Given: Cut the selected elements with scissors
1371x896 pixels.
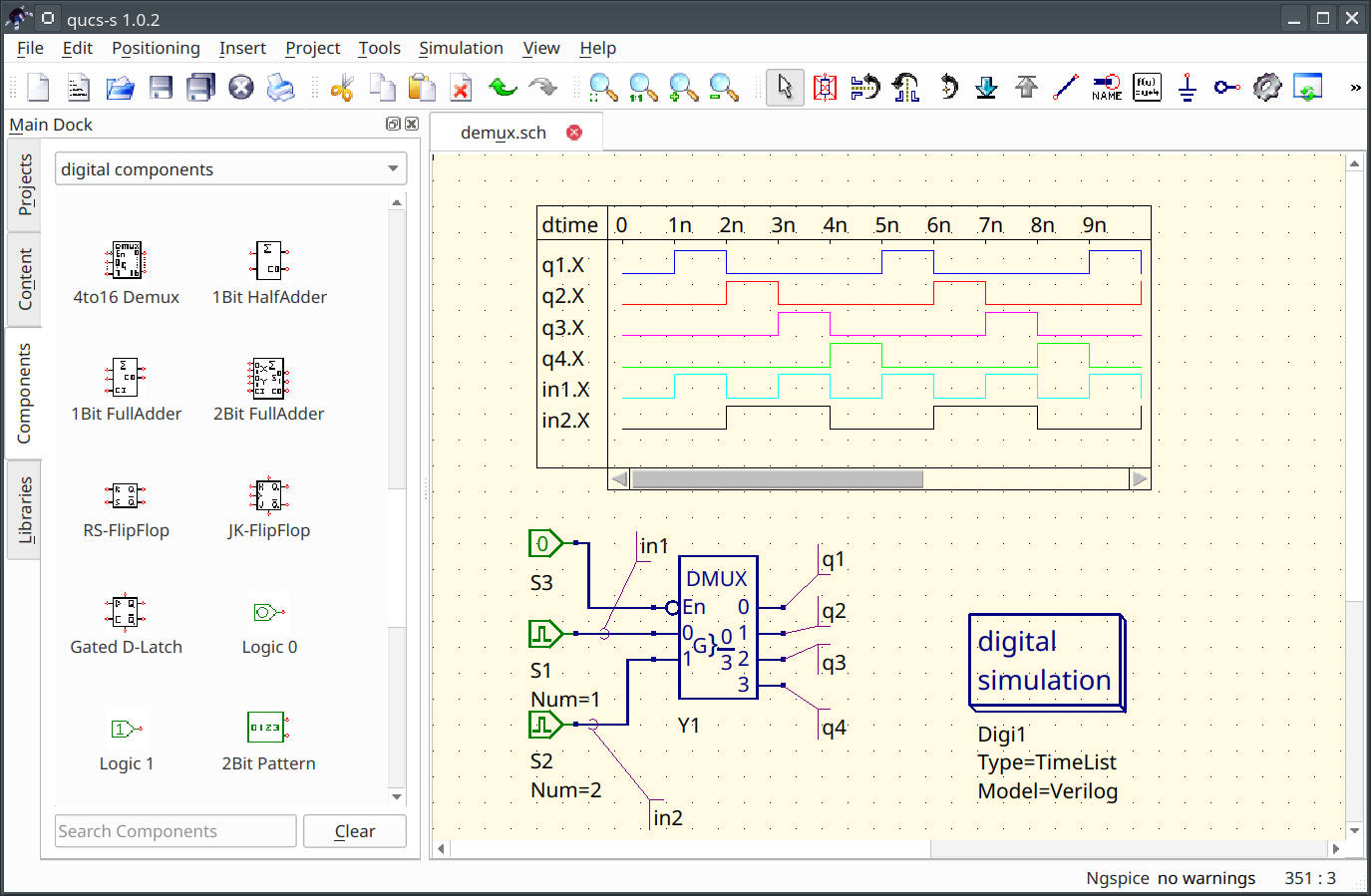Looking at the screenshot, I should click(342, 88).
